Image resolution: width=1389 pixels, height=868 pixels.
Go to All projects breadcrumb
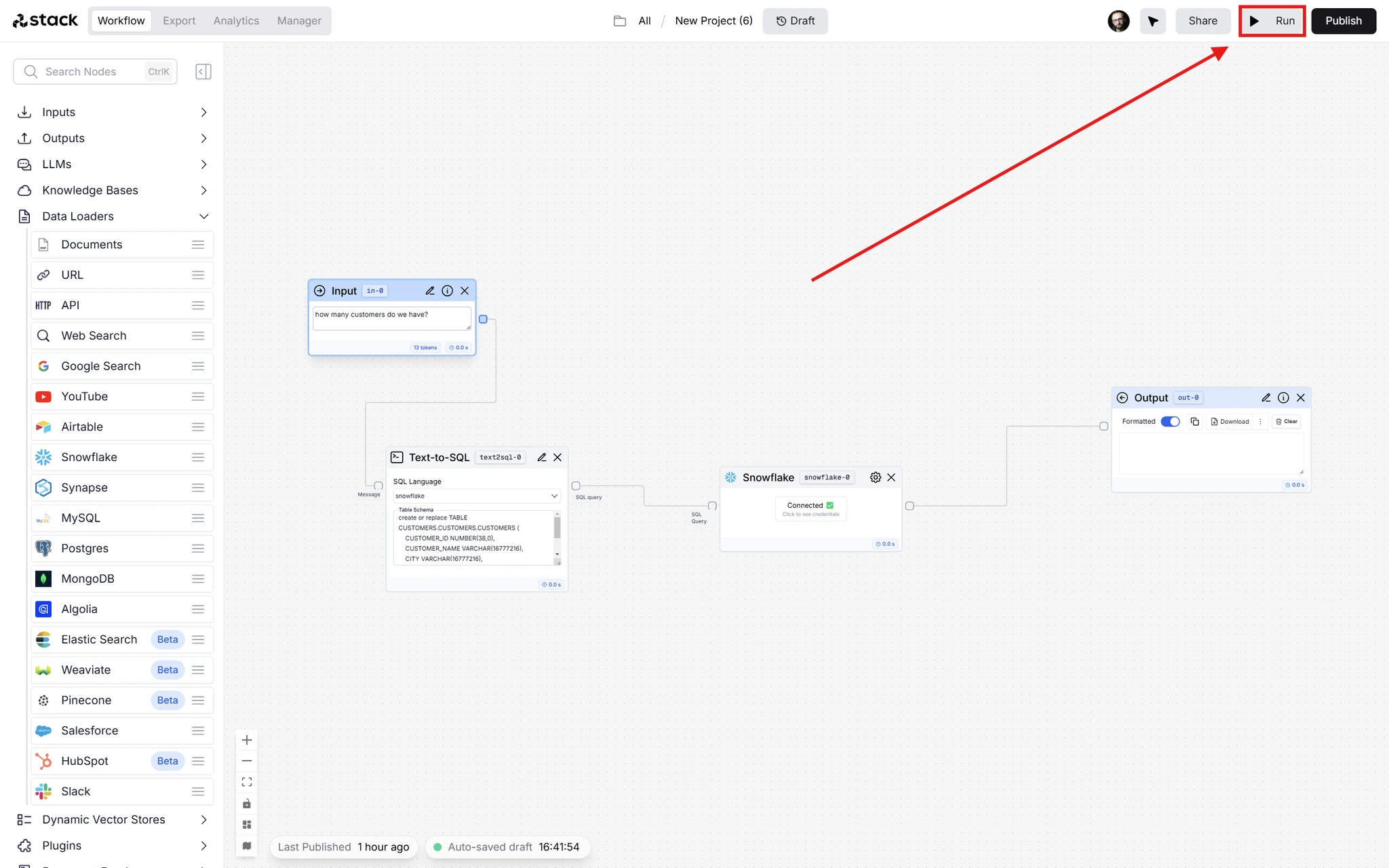click(x=644, y=21)
